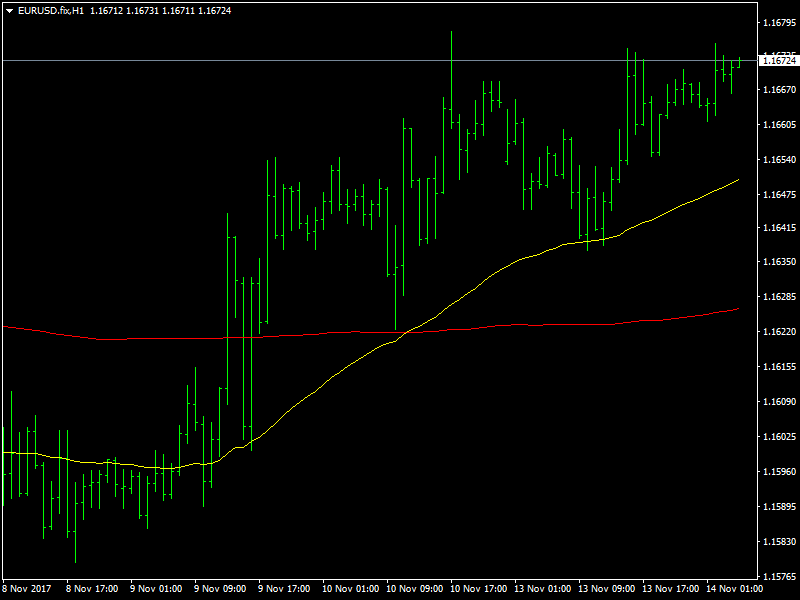This screenshot has width=800, height=600.
Task: Click the 9 Nov 17:00 time label
Action: coord(284,589)
